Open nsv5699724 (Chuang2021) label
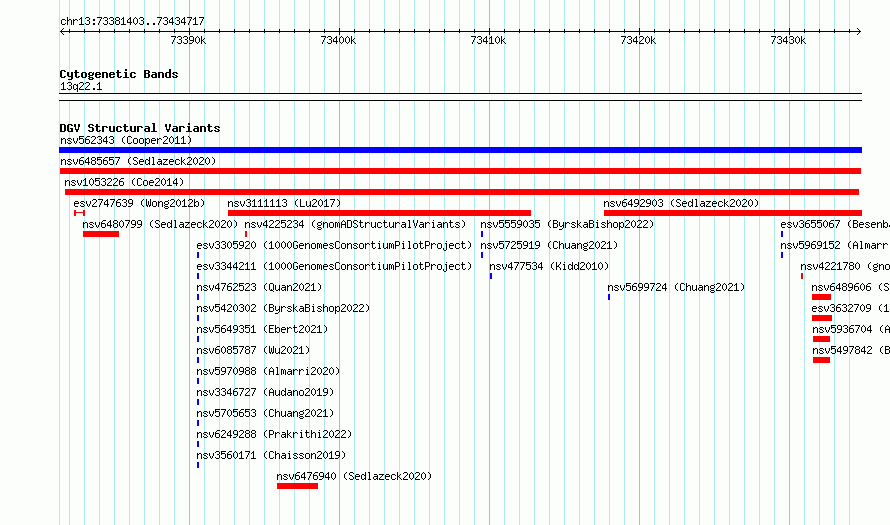 [676, 287]
